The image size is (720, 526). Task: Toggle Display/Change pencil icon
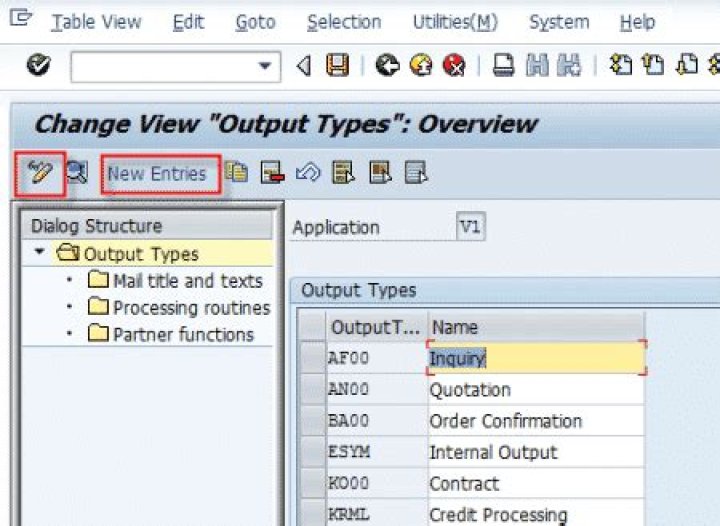[40, 173]
